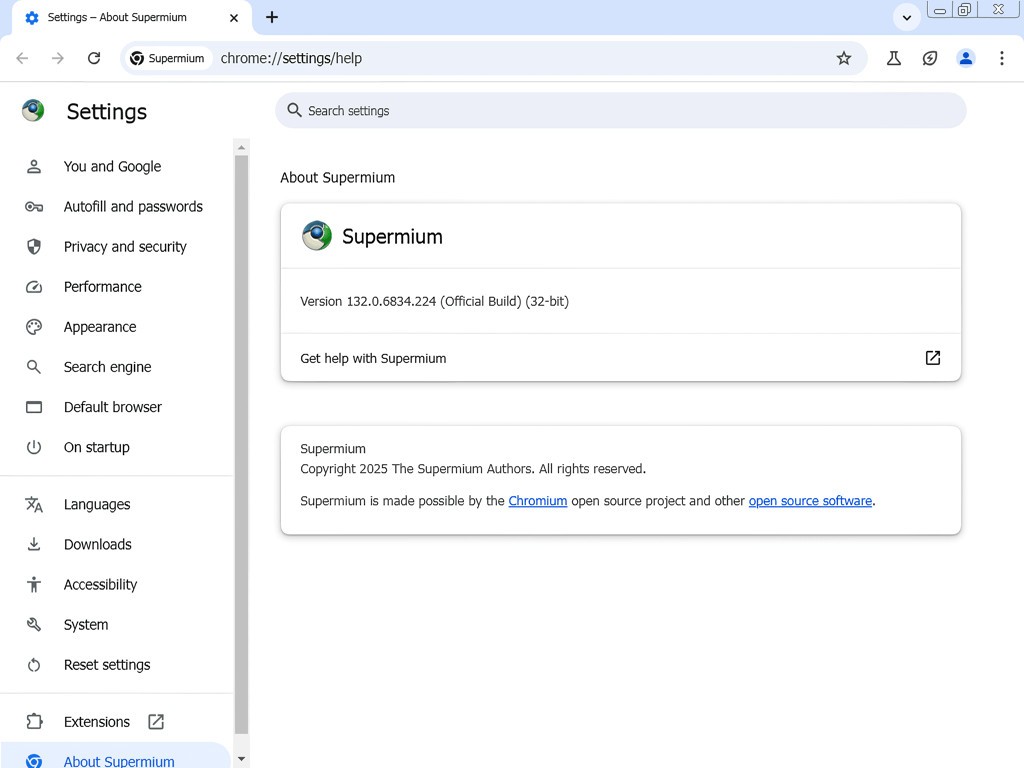Screen dimensions: 1024x768
Task: Open the Chromium link
Action: click(x=537, y=501)
